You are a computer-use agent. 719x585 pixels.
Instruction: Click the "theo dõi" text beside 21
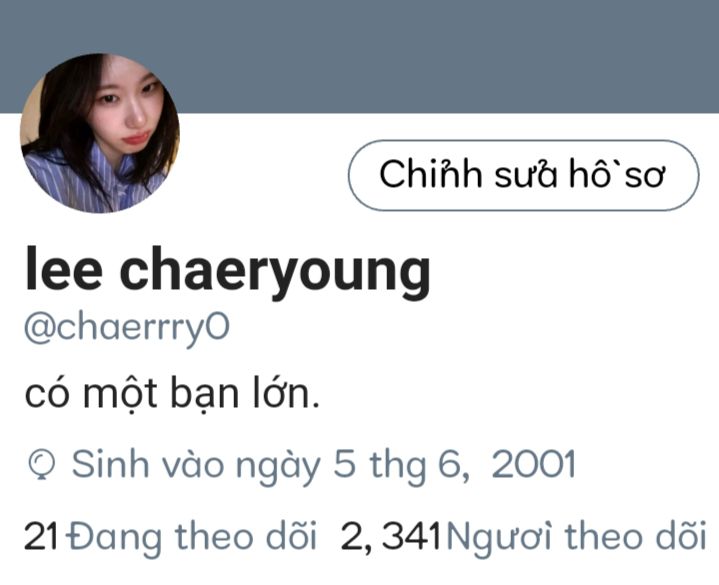[246, 536]
